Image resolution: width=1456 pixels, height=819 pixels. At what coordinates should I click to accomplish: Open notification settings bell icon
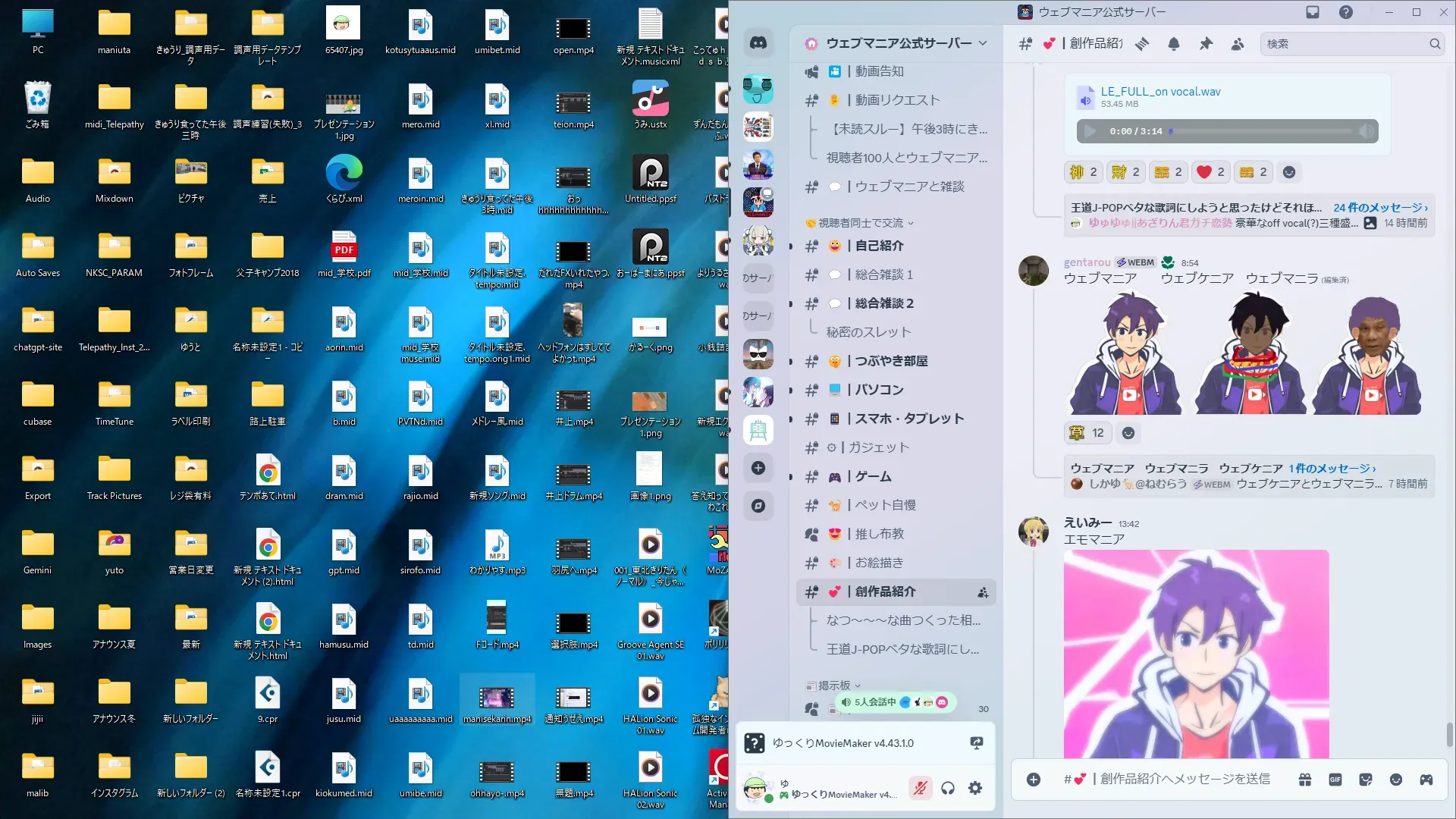point(1173,44)
